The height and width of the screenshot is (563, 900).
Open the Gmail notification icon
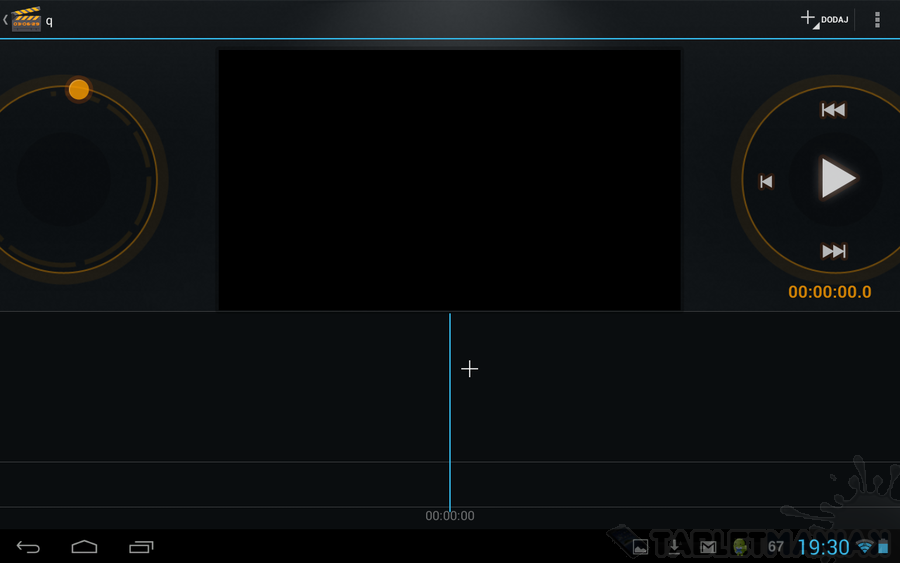pos(708,547)
